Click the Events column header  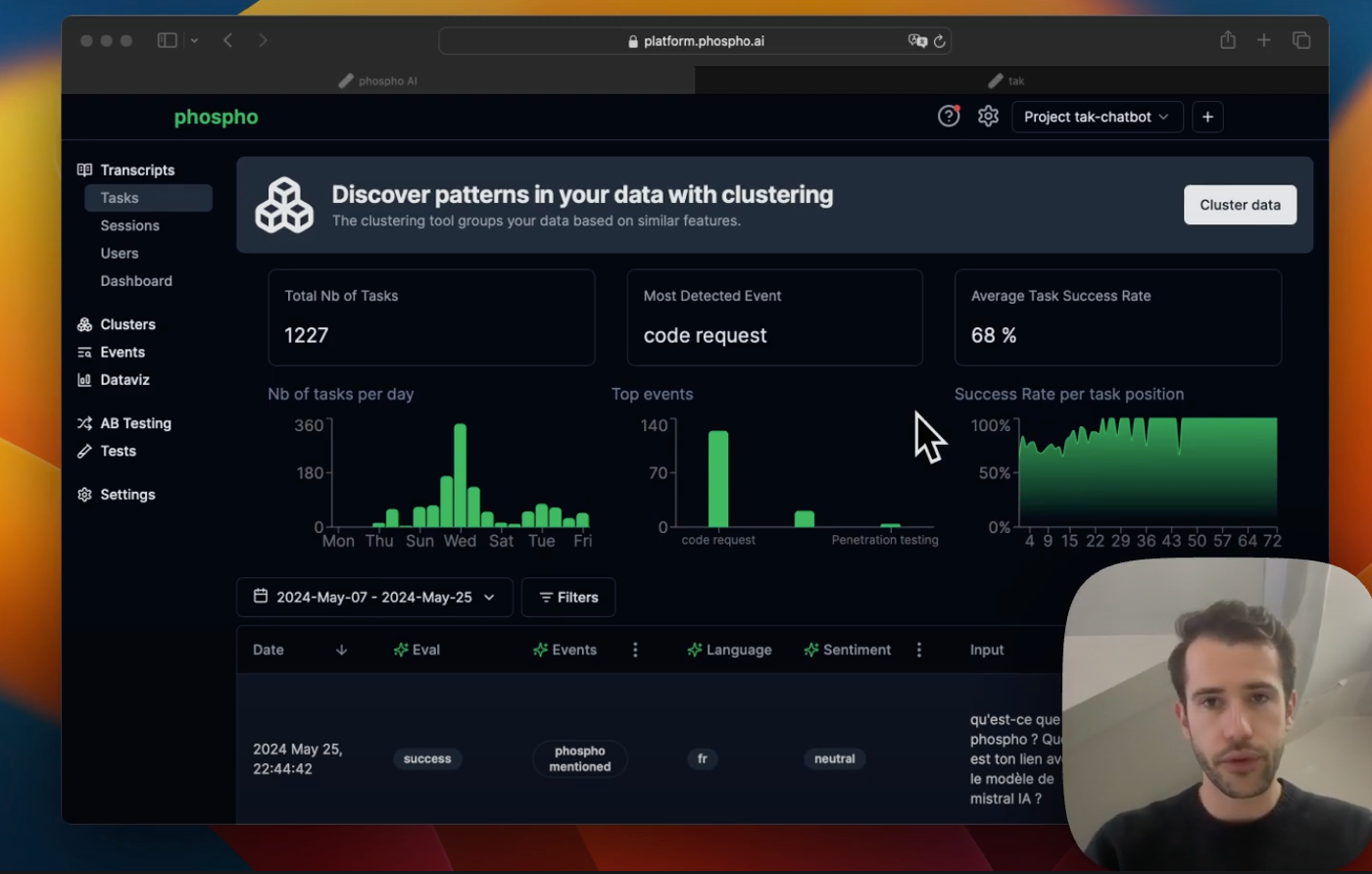point(574,650)
